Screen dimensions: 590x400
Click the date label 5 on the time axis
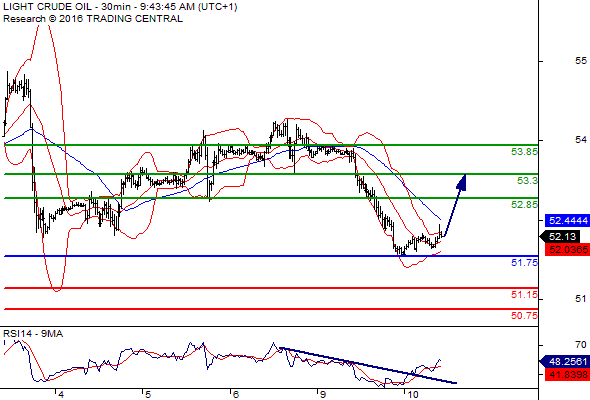tap(148, 395)
